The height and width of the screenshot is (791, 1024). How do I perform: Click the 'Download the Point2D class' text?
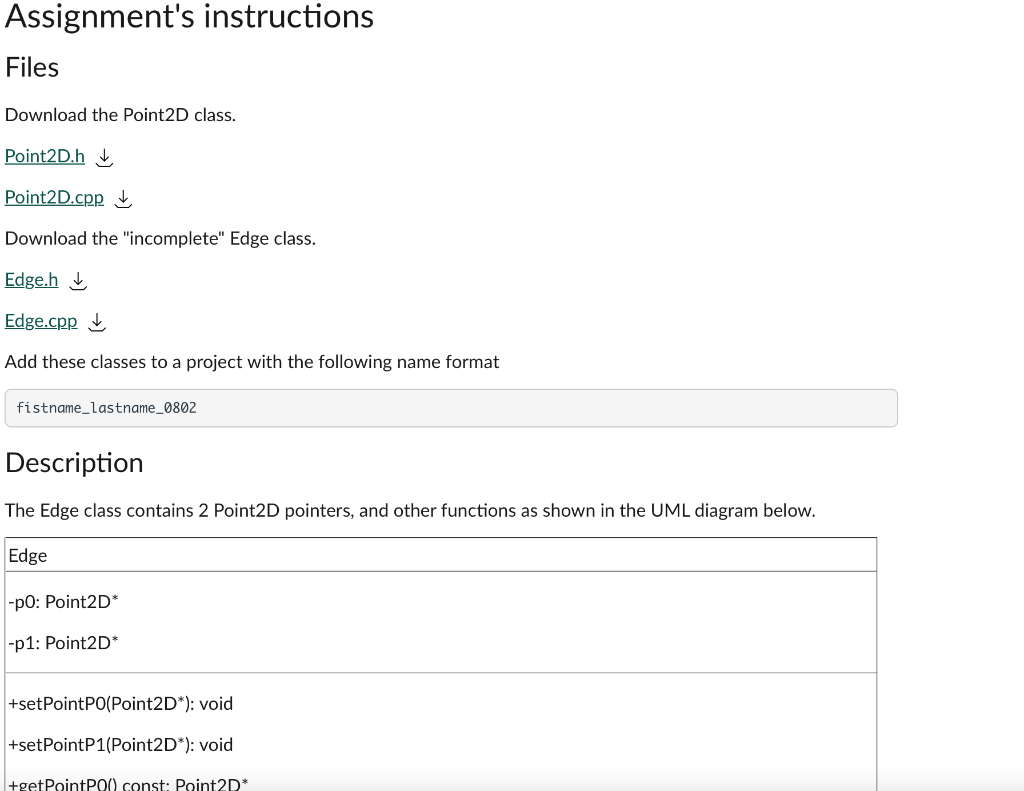[x=120, y=115]
